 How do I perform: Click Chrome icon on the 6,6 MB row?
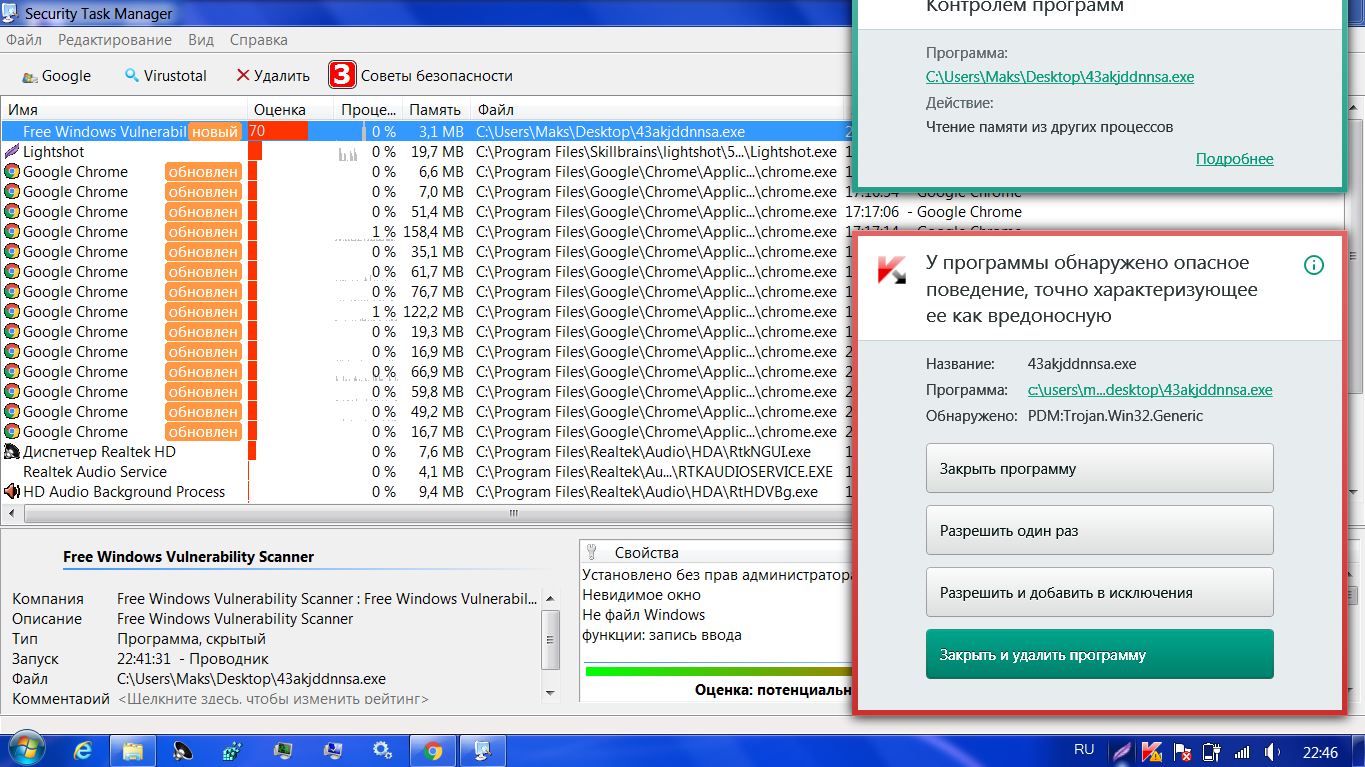pos(12,172)
